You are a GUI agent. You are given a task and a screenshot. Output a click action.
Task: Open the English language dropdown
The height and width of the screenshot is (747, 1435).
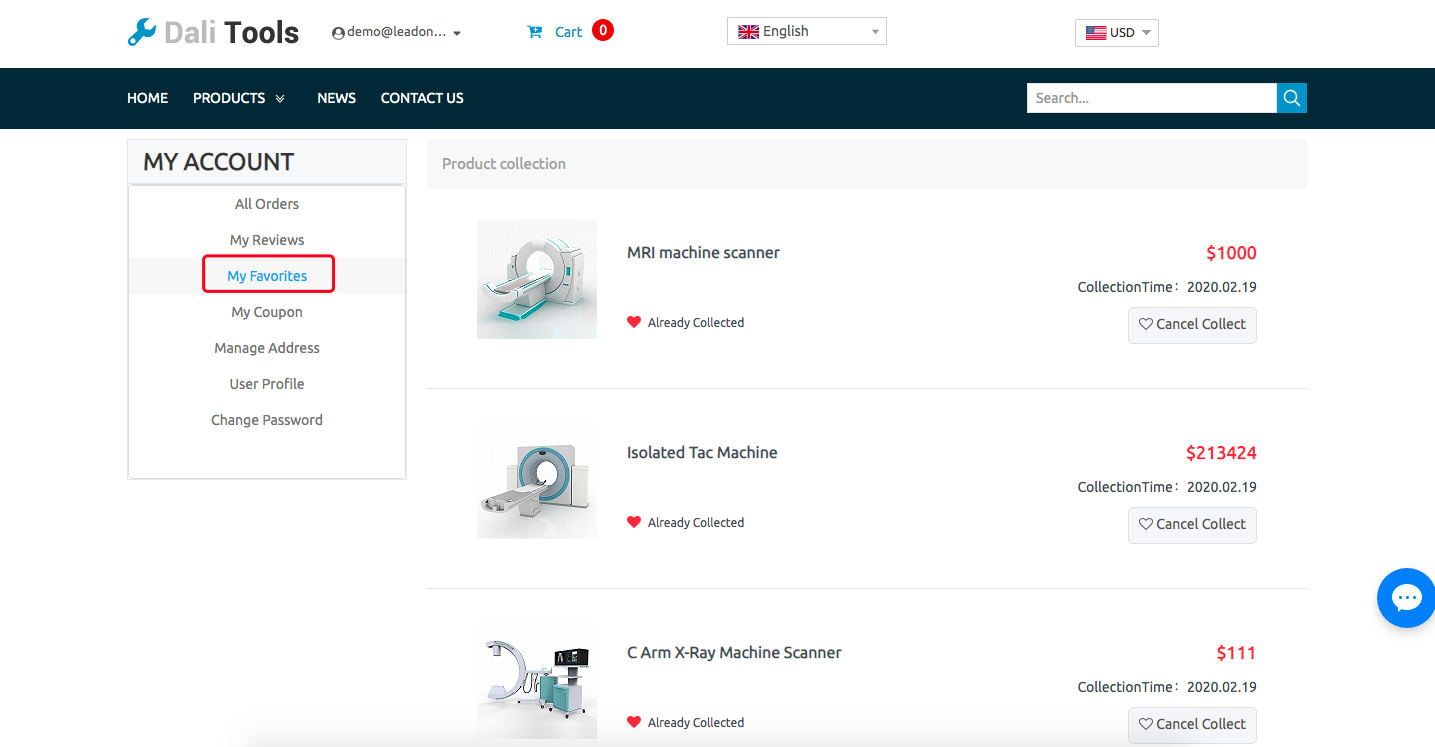806,32
